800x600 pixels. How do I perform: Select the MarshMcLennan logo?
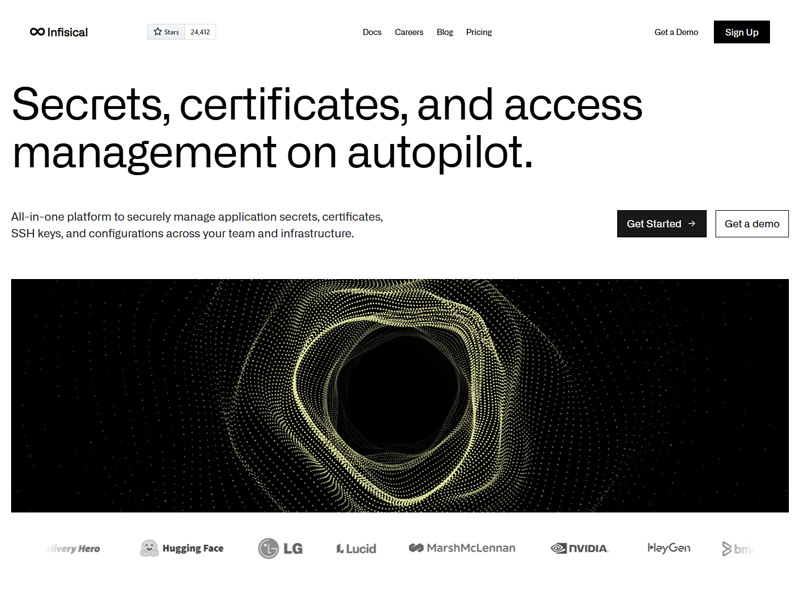[462, 548]
